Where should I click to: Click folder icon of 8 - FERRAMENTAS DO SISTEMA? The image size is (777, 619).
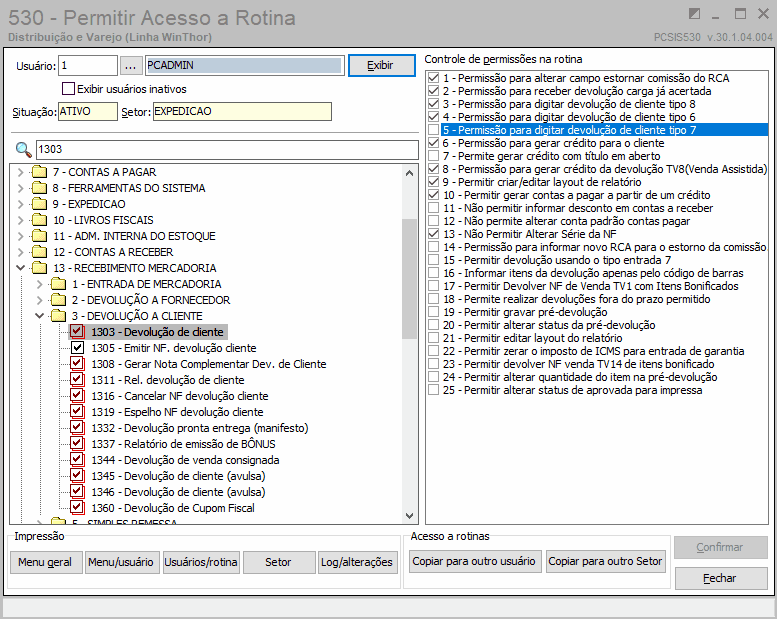[39, 188]
